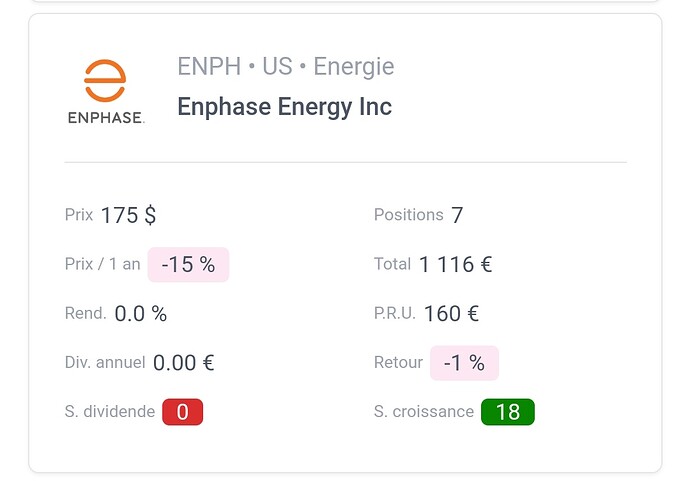Click the Prix label

point(79,215)
